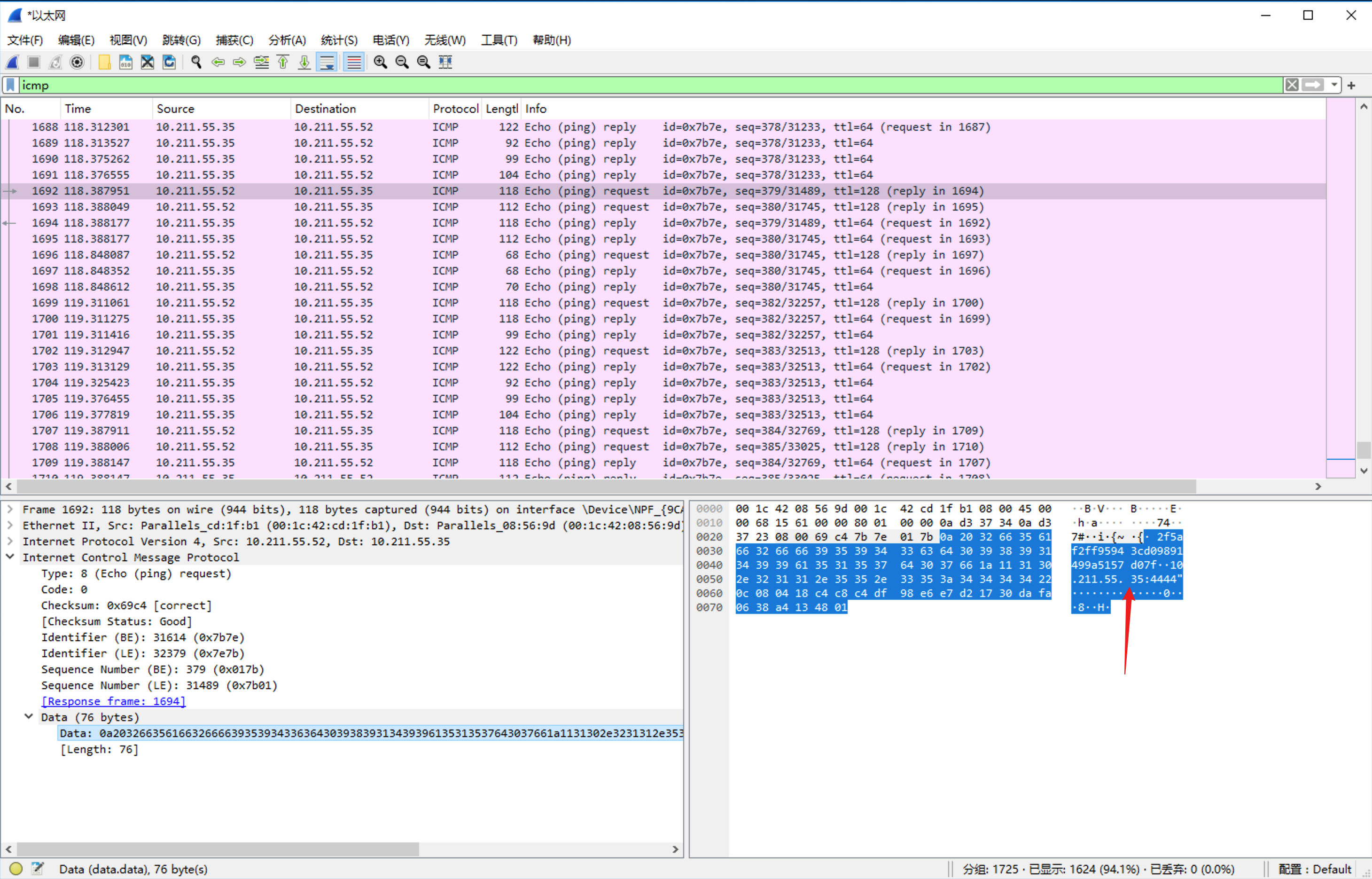
Task: Toggle packet colorization rules button
Action: pyautogui.click(x=354, y=62)
